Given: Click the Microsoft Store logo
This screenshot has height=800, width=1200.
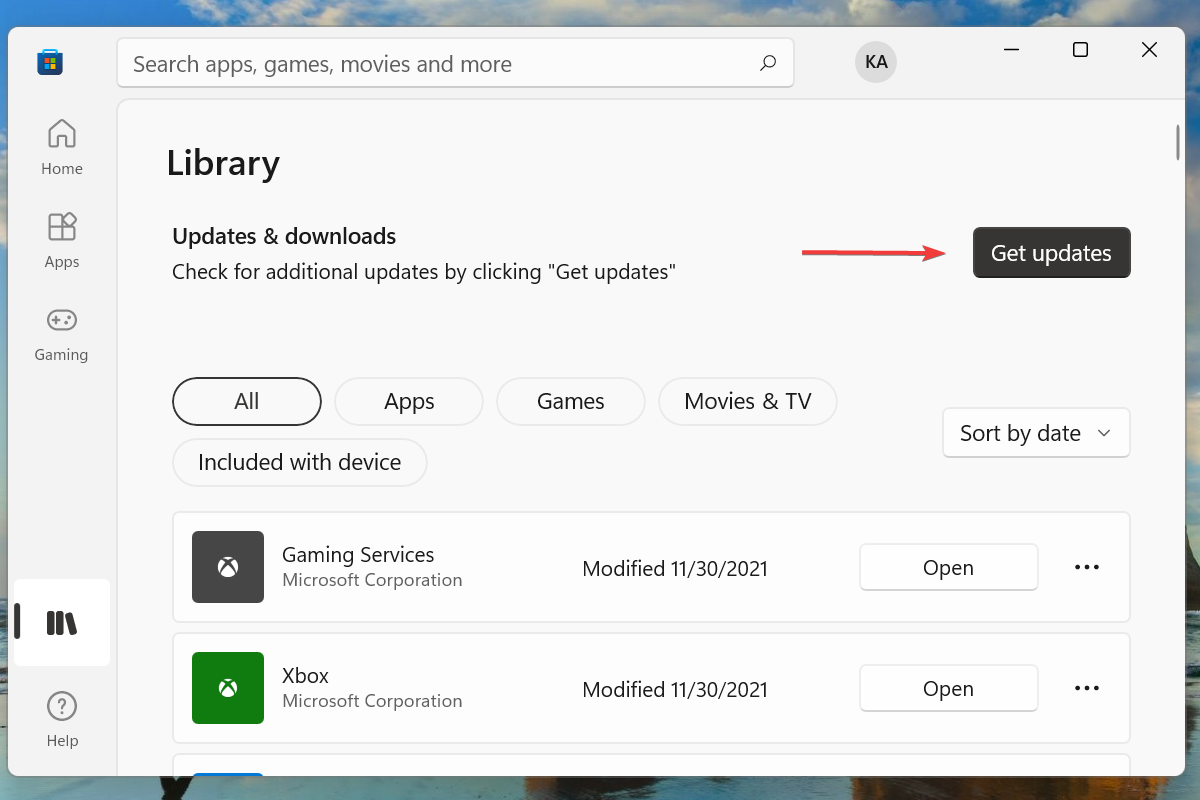Looking at the screenshot, I should point(50,61).
